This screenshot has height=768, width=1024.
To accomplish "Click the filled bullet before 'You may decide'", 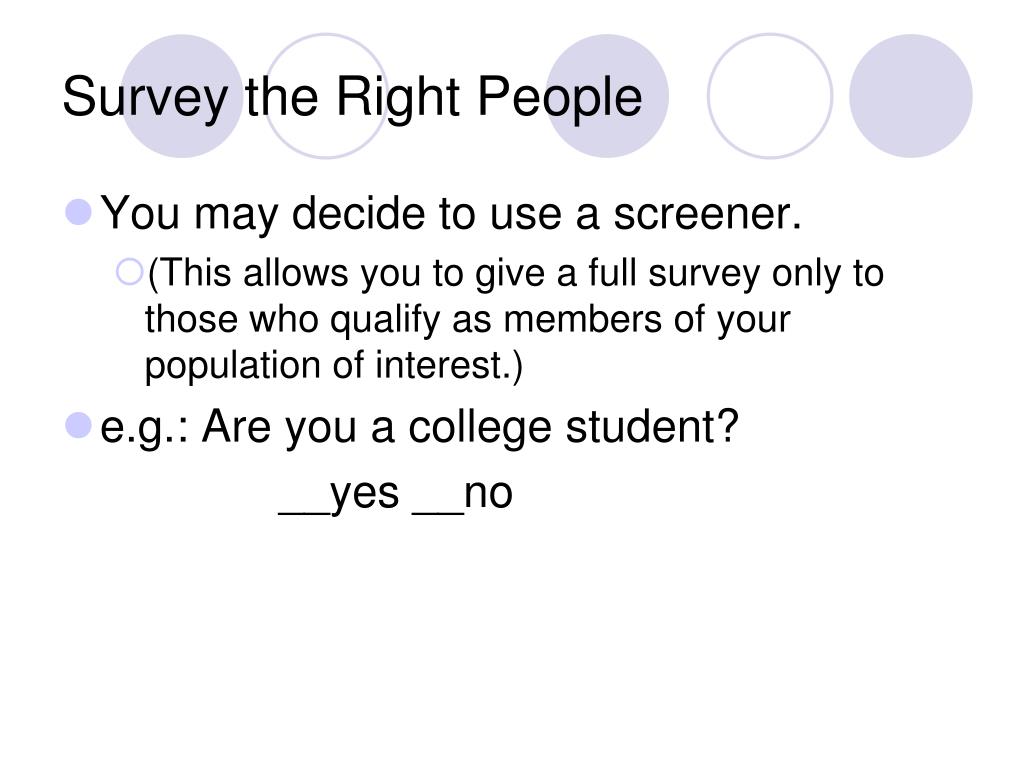I will 79,212.
